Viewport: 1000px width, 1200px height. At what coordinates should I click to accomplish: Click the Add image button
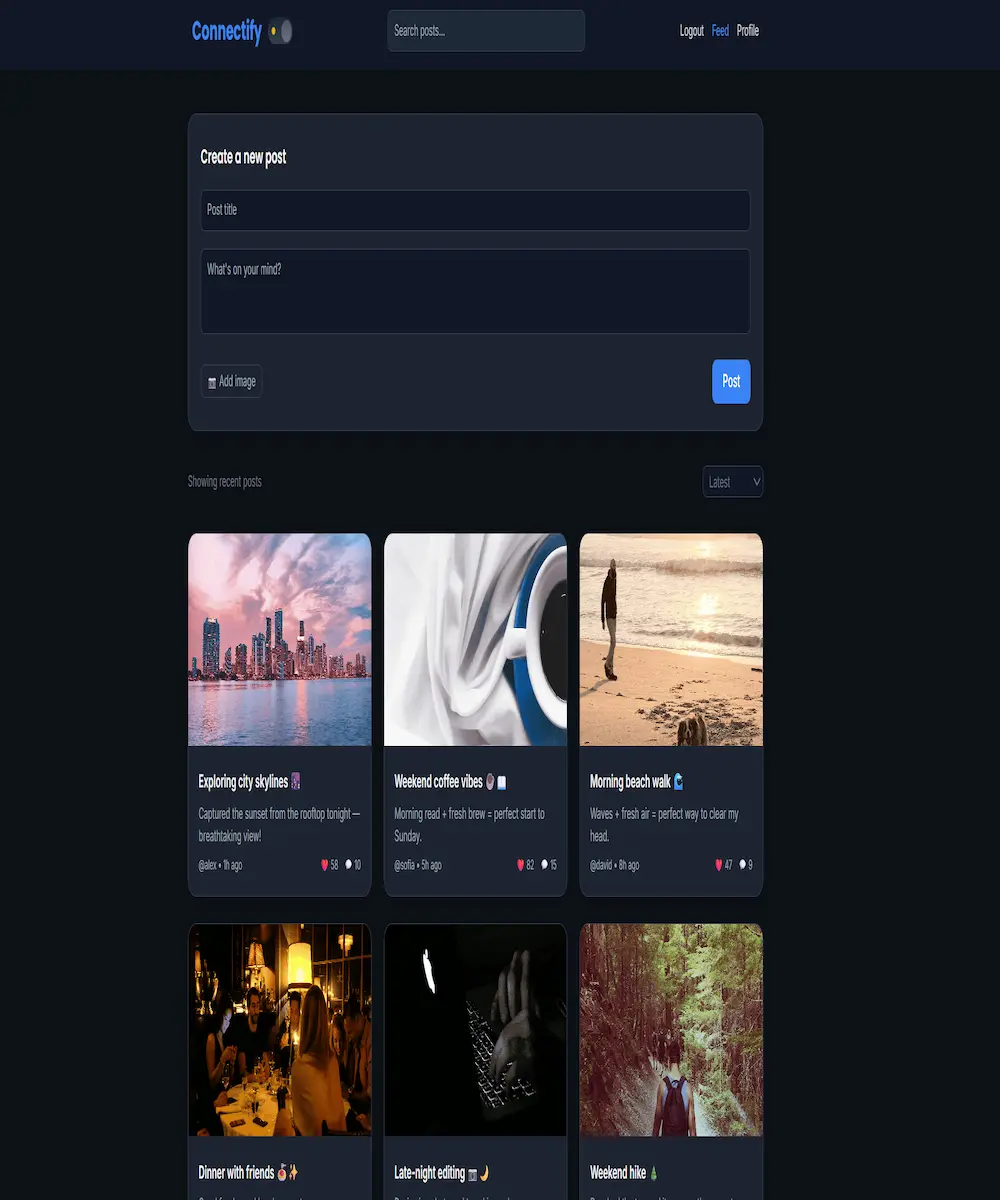[x=231, y=381]
